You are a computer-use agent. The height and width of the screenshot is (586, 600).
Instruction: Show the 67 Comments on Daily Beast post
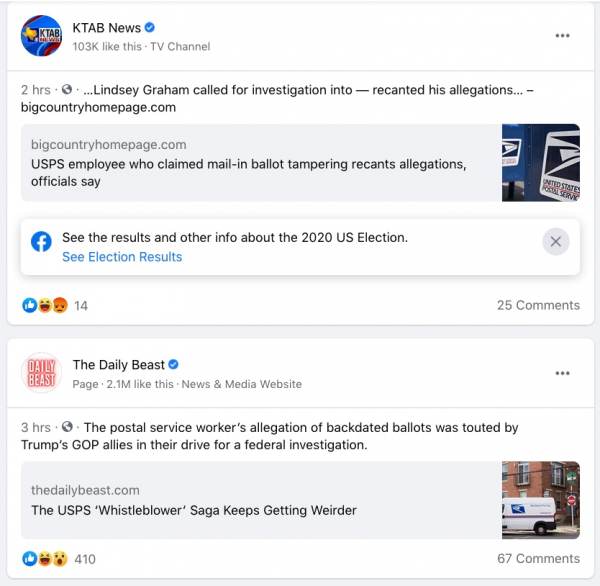tap(538, 558)
